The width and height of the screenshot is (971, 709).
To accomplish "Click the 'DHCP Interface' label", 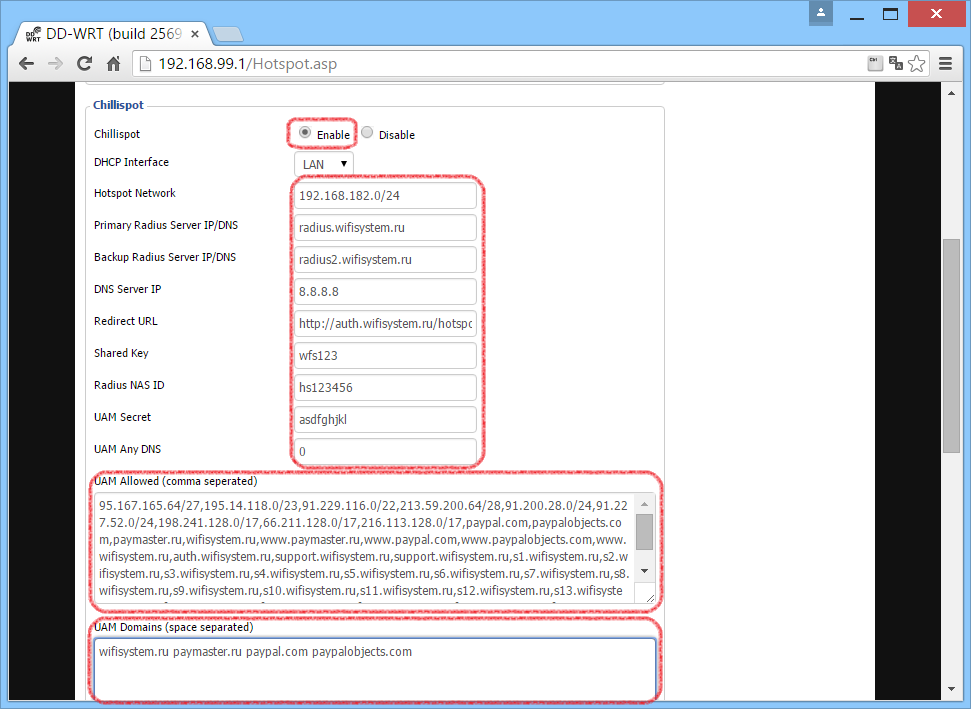I will point(131,162).
